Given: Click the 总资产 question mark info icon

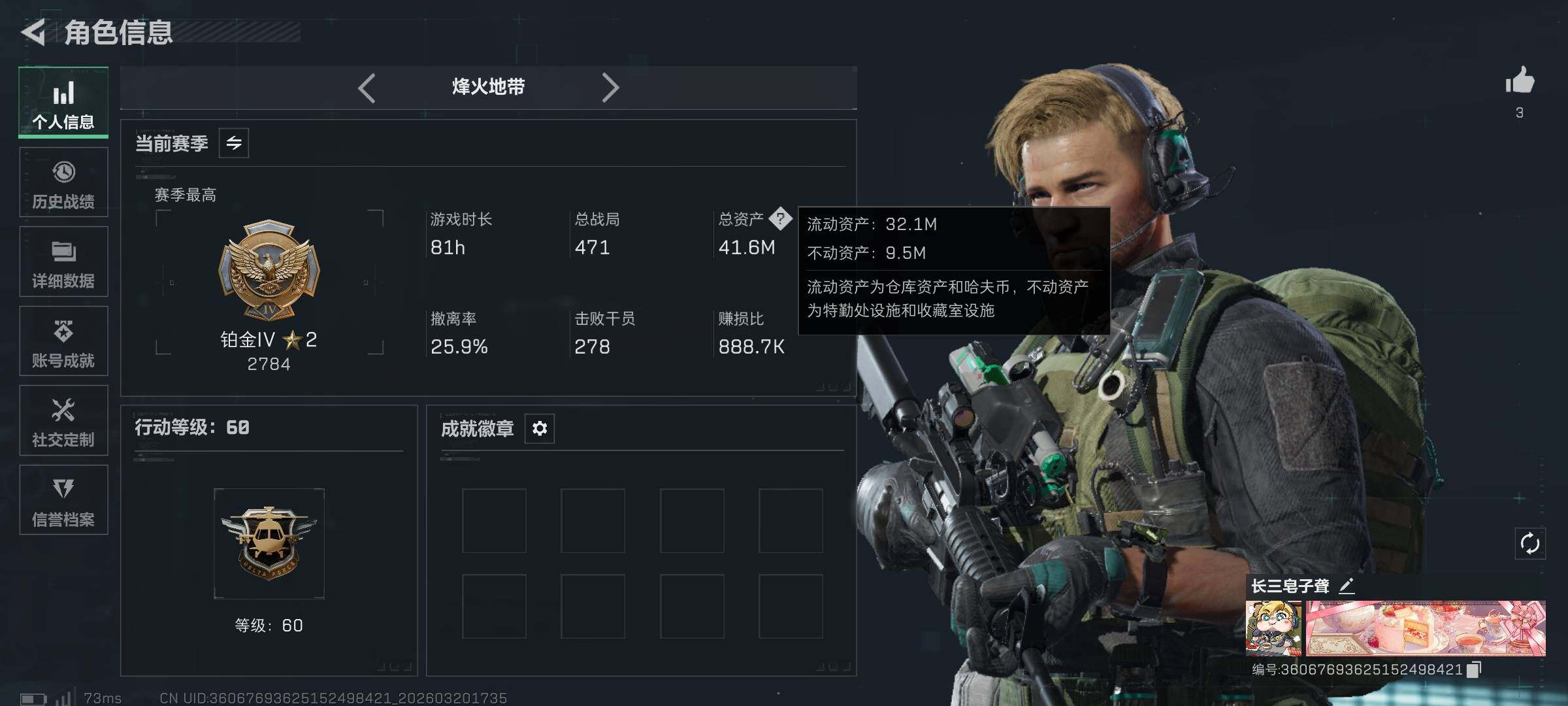Looking at the screenshot, I should coord(780,218).
